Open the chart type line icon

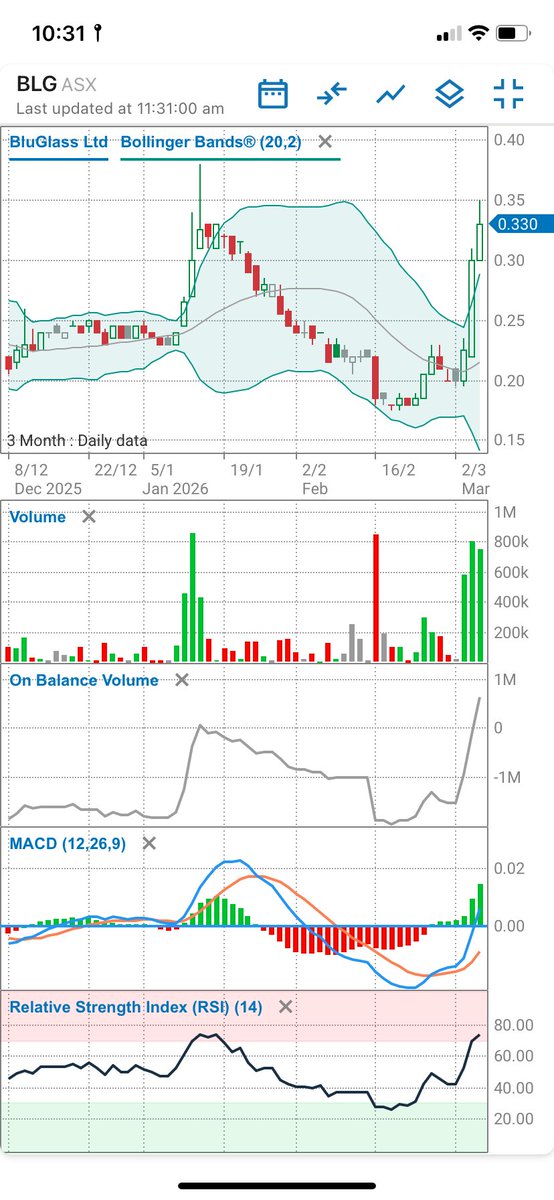pos(390,94)
